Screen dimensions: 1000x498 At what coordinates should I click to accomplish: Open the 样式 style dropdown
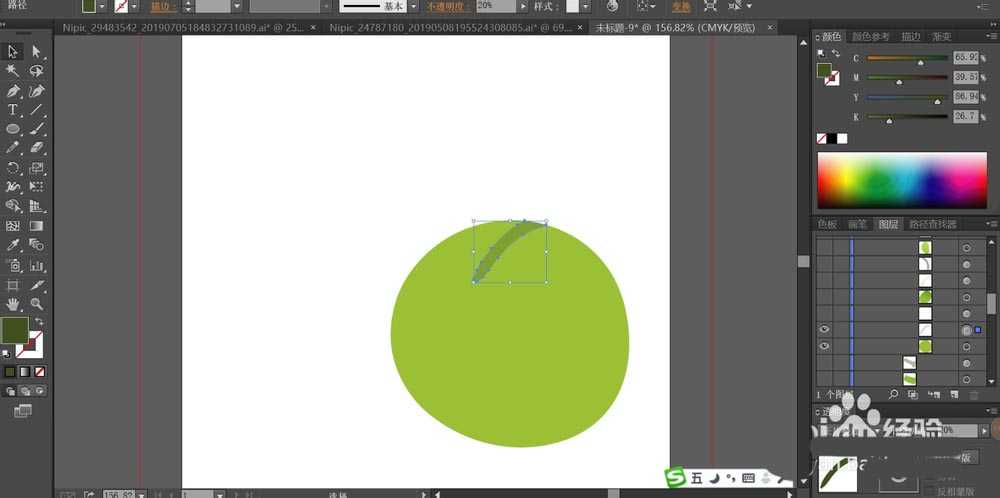[586, 6]
